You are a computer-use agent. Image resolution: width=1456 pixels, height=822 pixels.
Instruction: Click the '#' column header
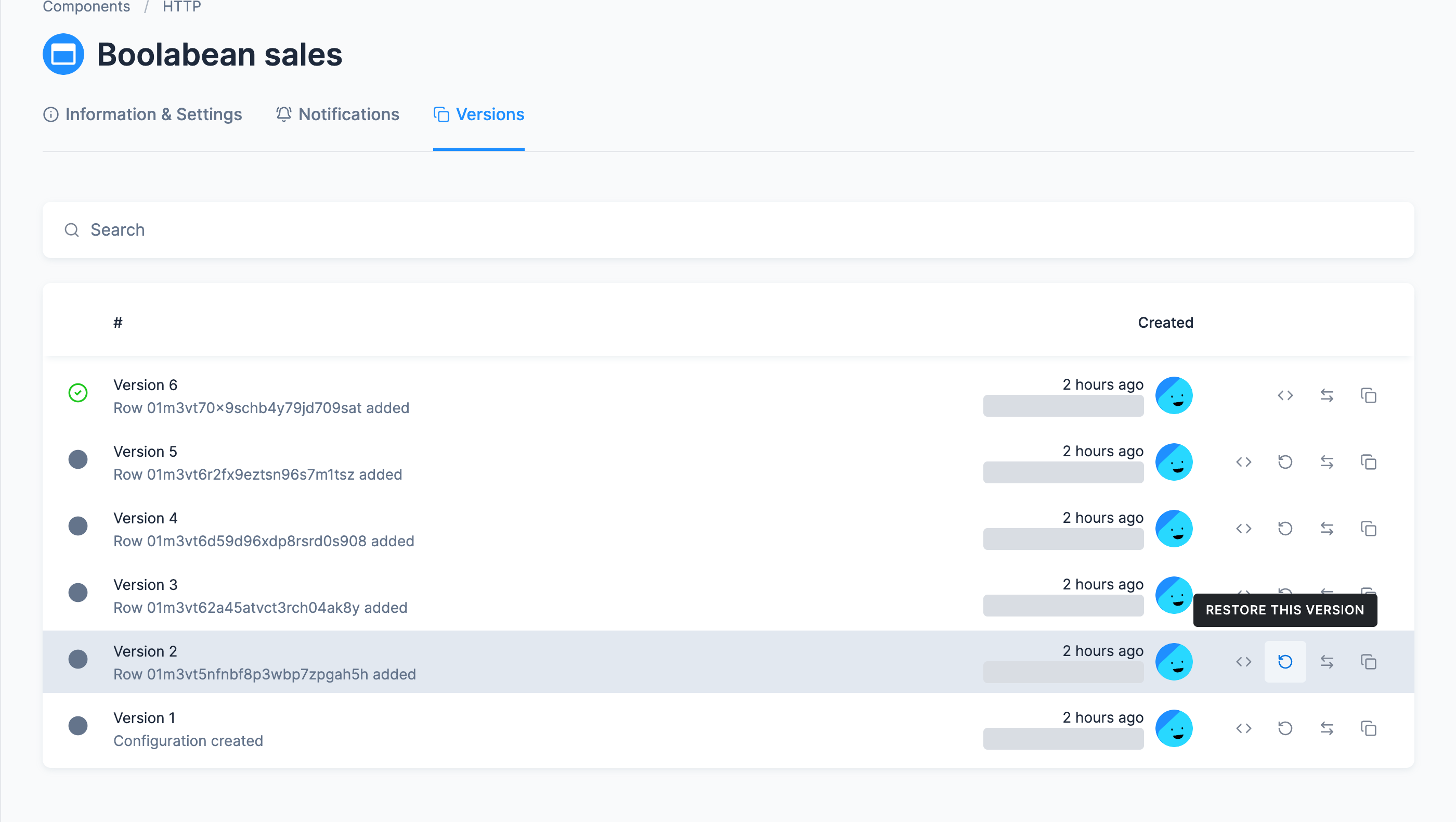(118, 322)
